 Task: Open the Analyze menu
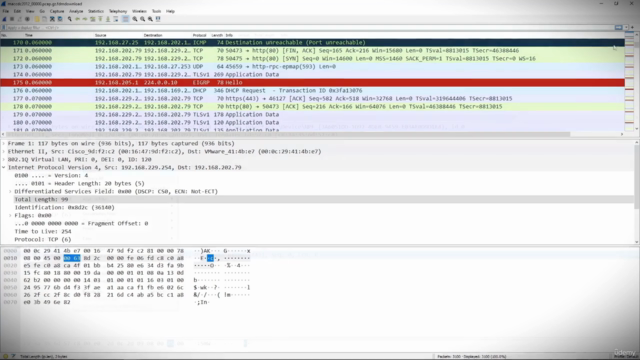pyautogui.click(x=76, y=11)
